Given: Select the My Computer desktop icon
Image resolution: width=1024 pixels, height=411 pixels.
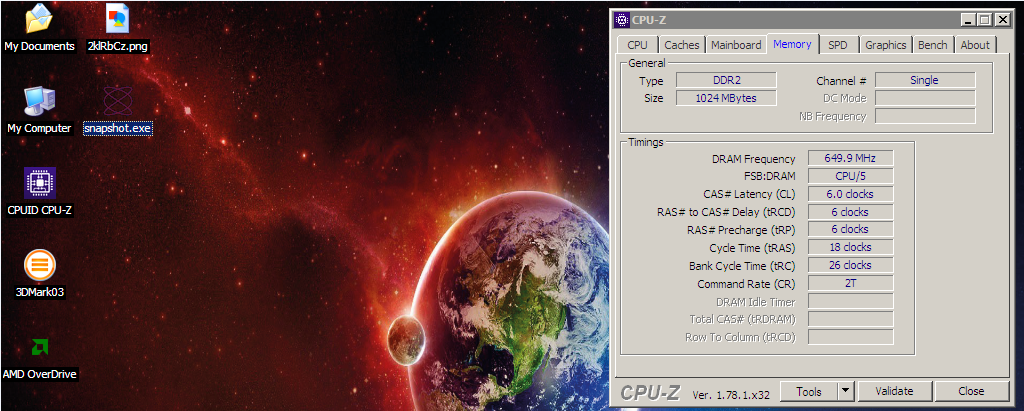Looking at the screenshot, I should click(39, 110).
